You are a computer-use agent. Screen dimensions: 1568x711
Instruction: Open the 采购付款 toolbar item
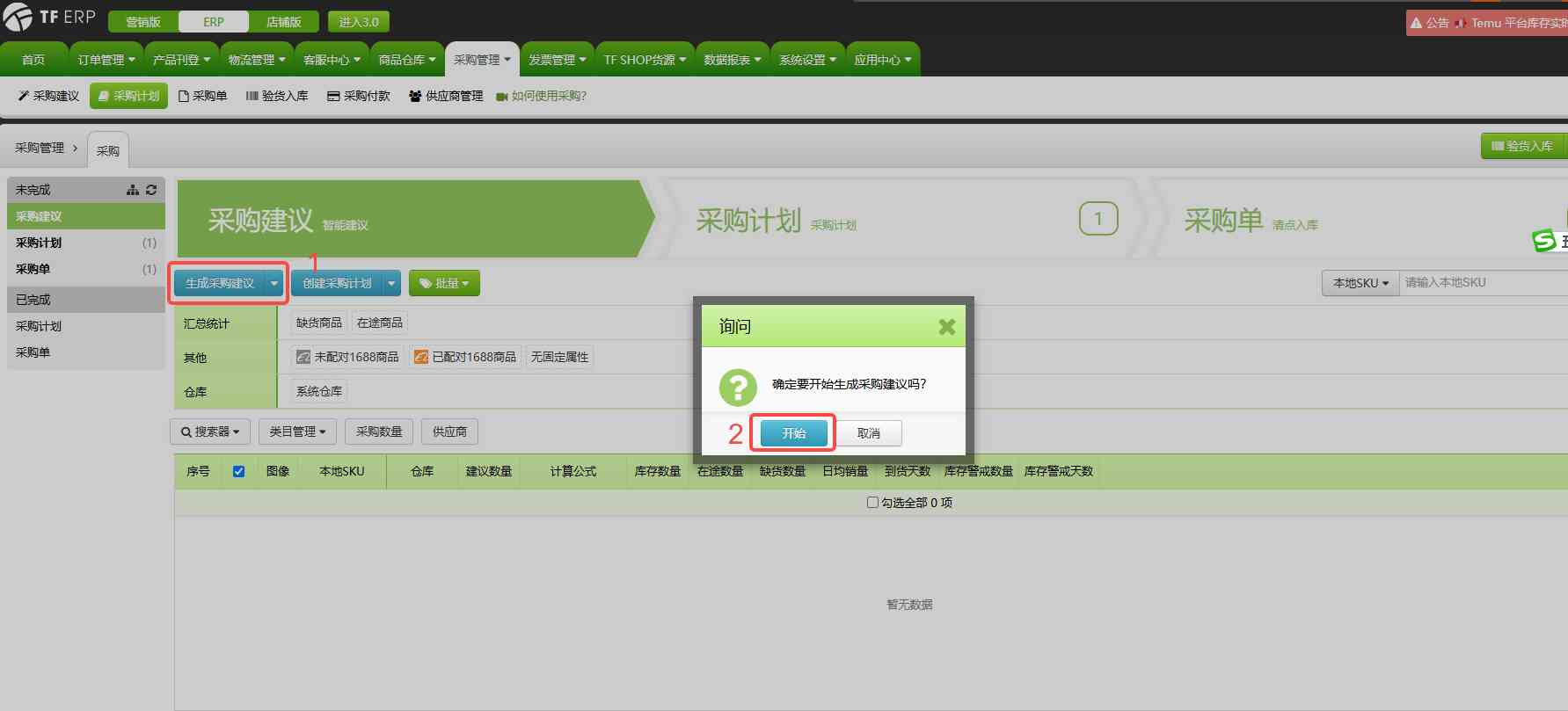tap(358, 96)
